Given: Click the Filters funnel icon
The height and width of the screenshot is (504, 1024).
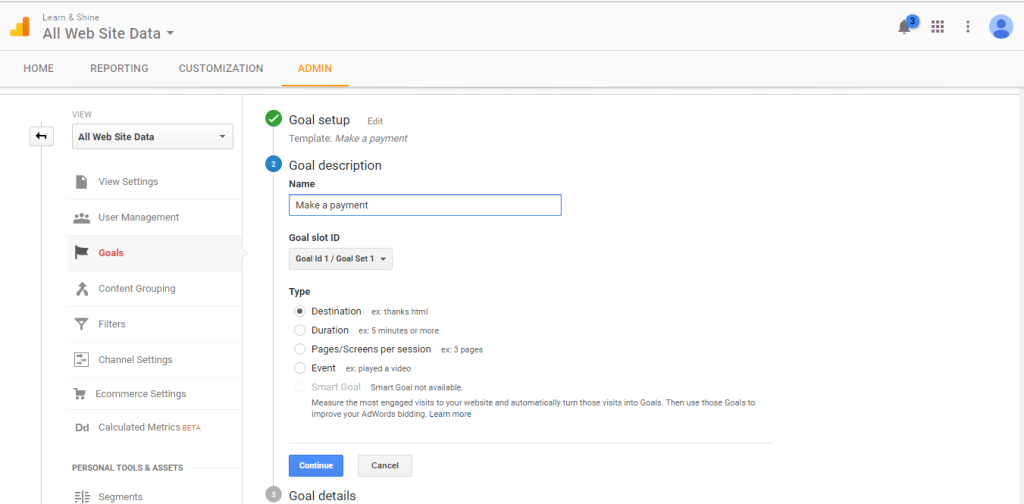Looking at the screenshot, I should click(82, 324).
